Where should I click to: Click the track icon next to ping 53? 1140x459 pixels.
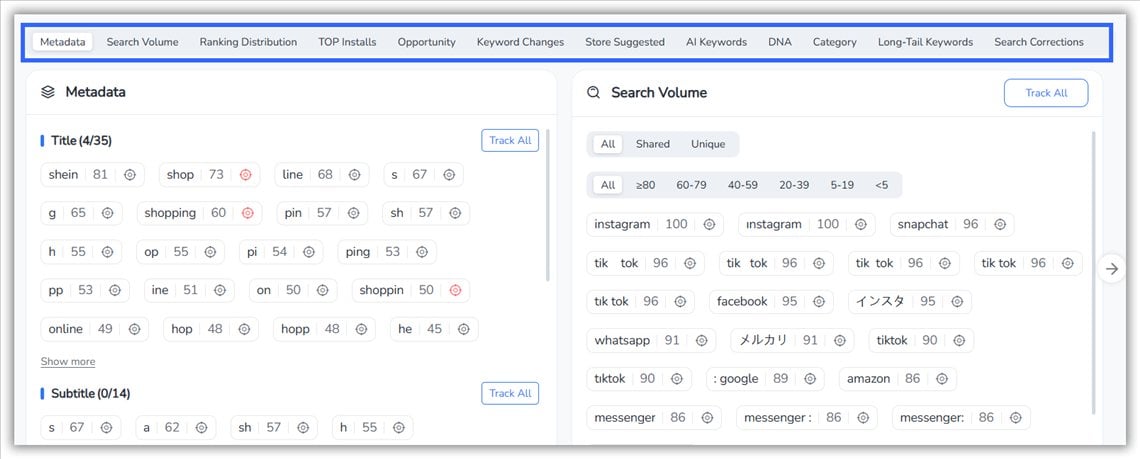coord(422,252)
